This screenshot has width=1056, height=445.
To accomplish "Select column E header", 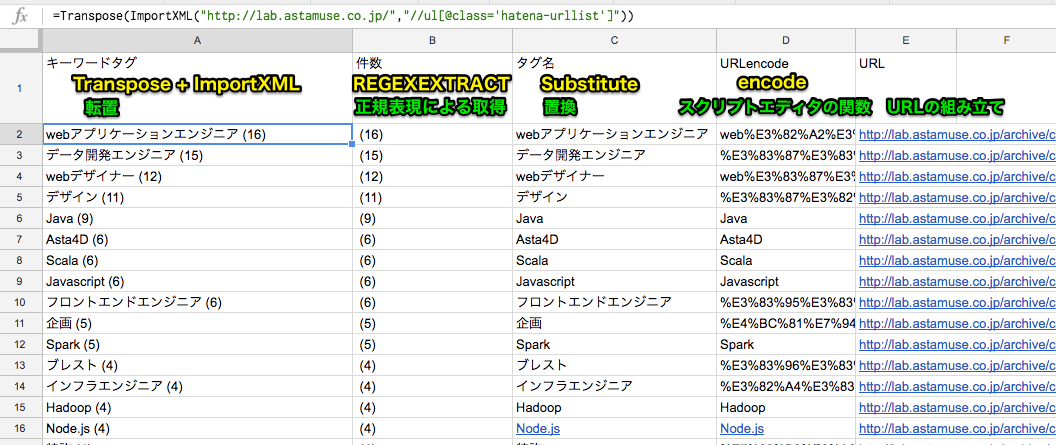I will coord(906,40).
